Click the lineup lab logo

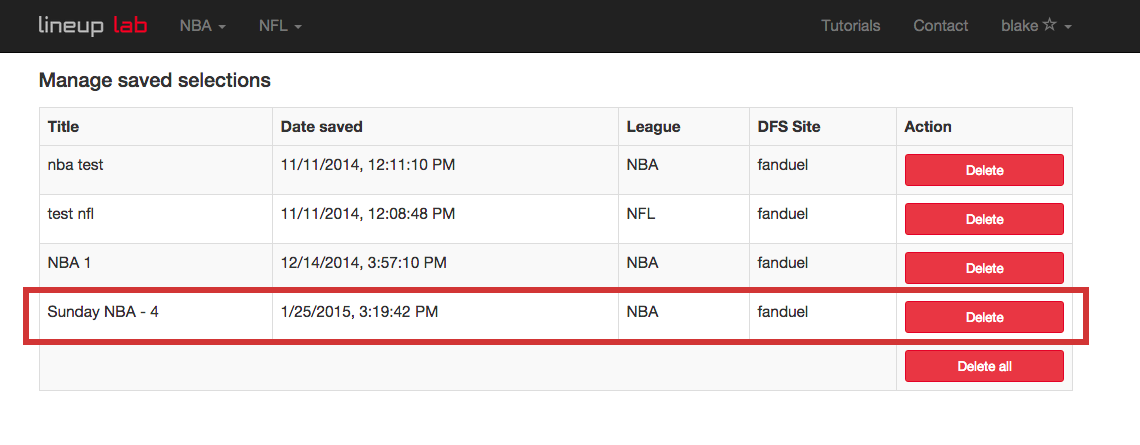(x=93, y=26)
